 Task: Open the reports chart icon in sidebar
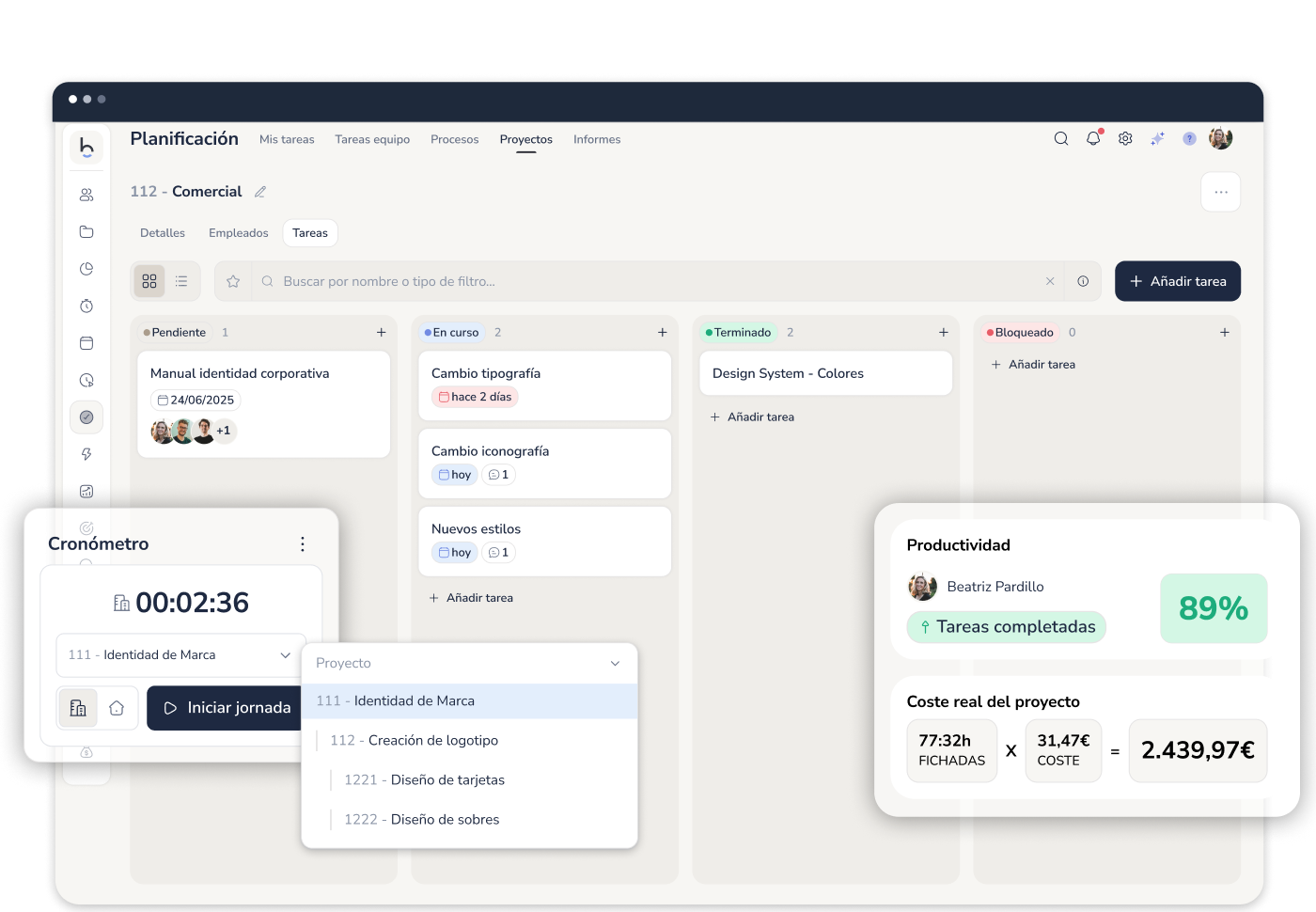pos(86,491)
